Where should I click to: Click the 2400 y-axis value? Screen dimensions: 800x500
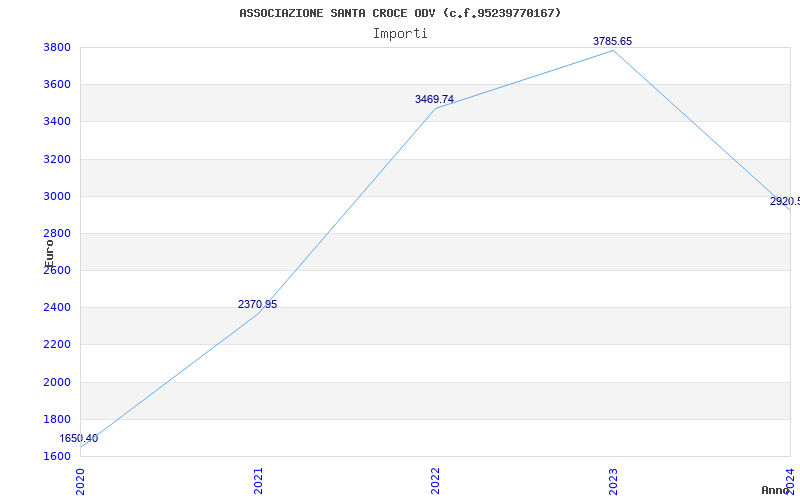pyautogui.click(x=57, y=308)
